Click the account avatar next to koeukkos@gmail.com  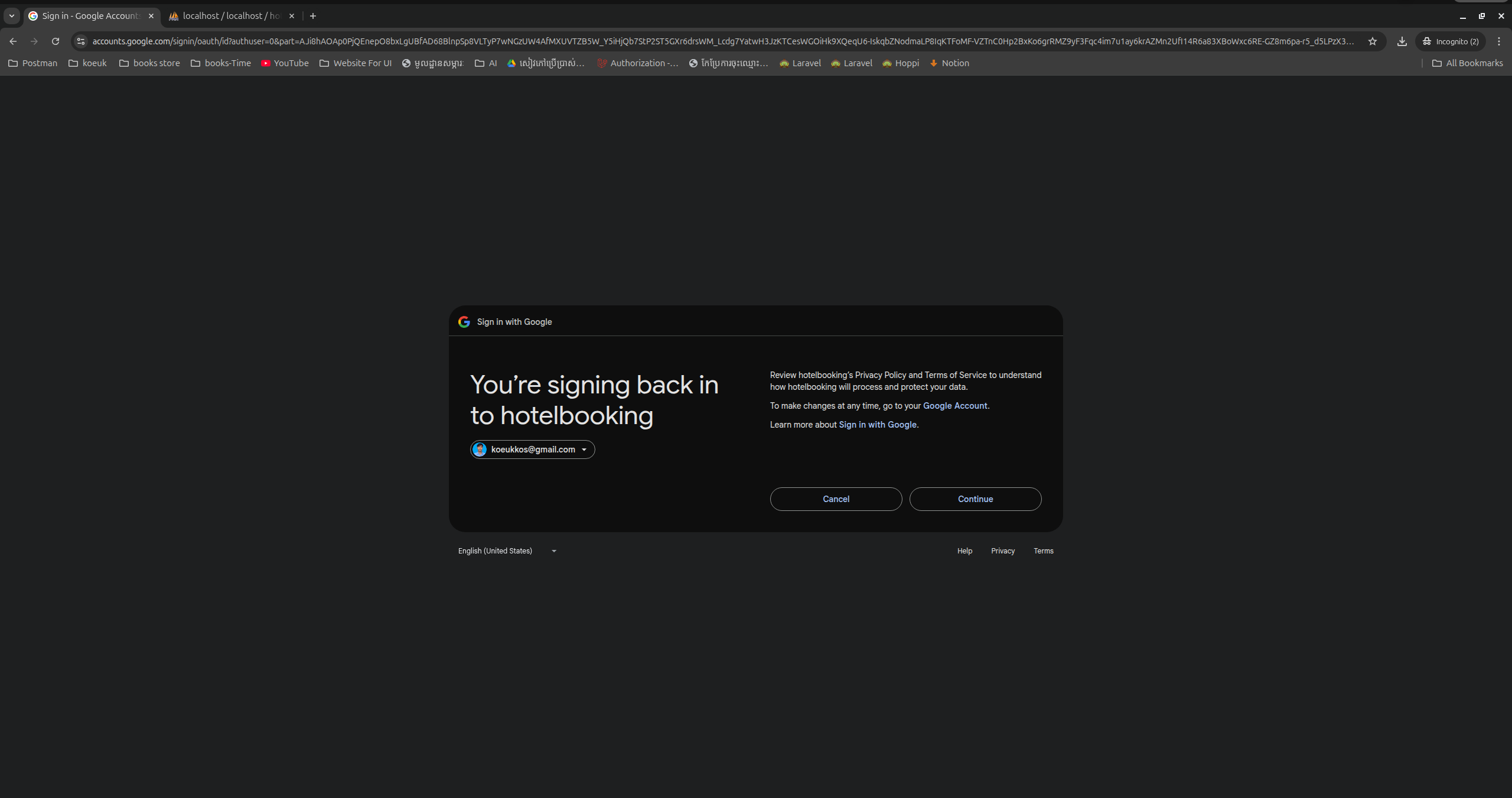[480, 450]
